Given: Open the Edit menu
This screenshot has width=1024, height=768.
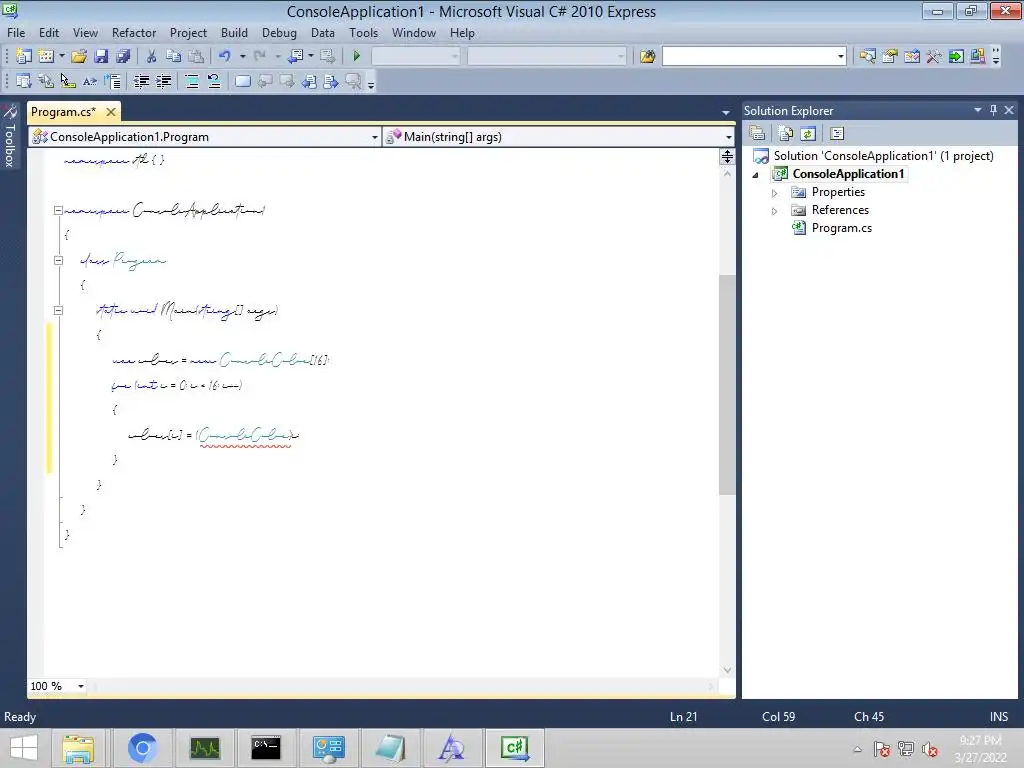Looking at the screenshot, I should tap(49, 33).
